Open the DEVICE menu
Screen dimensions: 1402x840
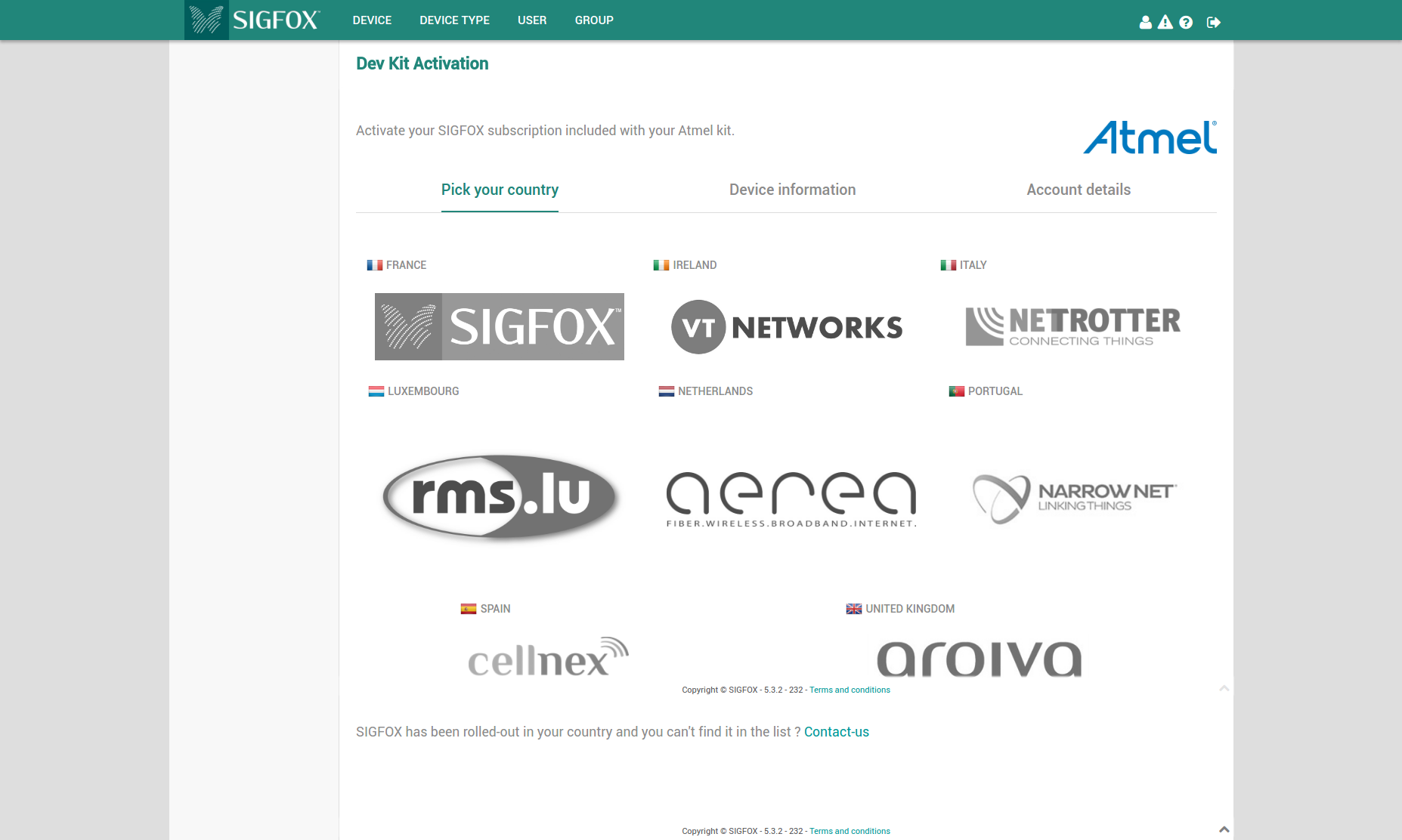point(372,20)
